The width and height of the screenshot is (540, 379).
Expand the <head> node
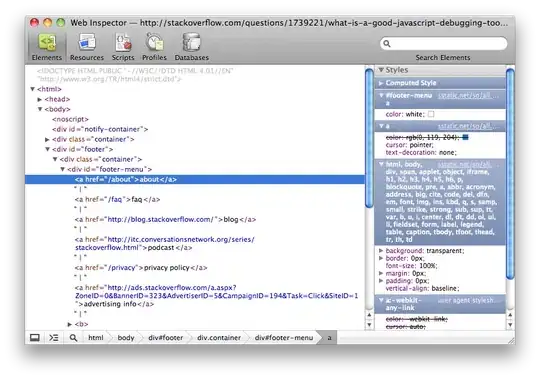click(x=40, y=99)
